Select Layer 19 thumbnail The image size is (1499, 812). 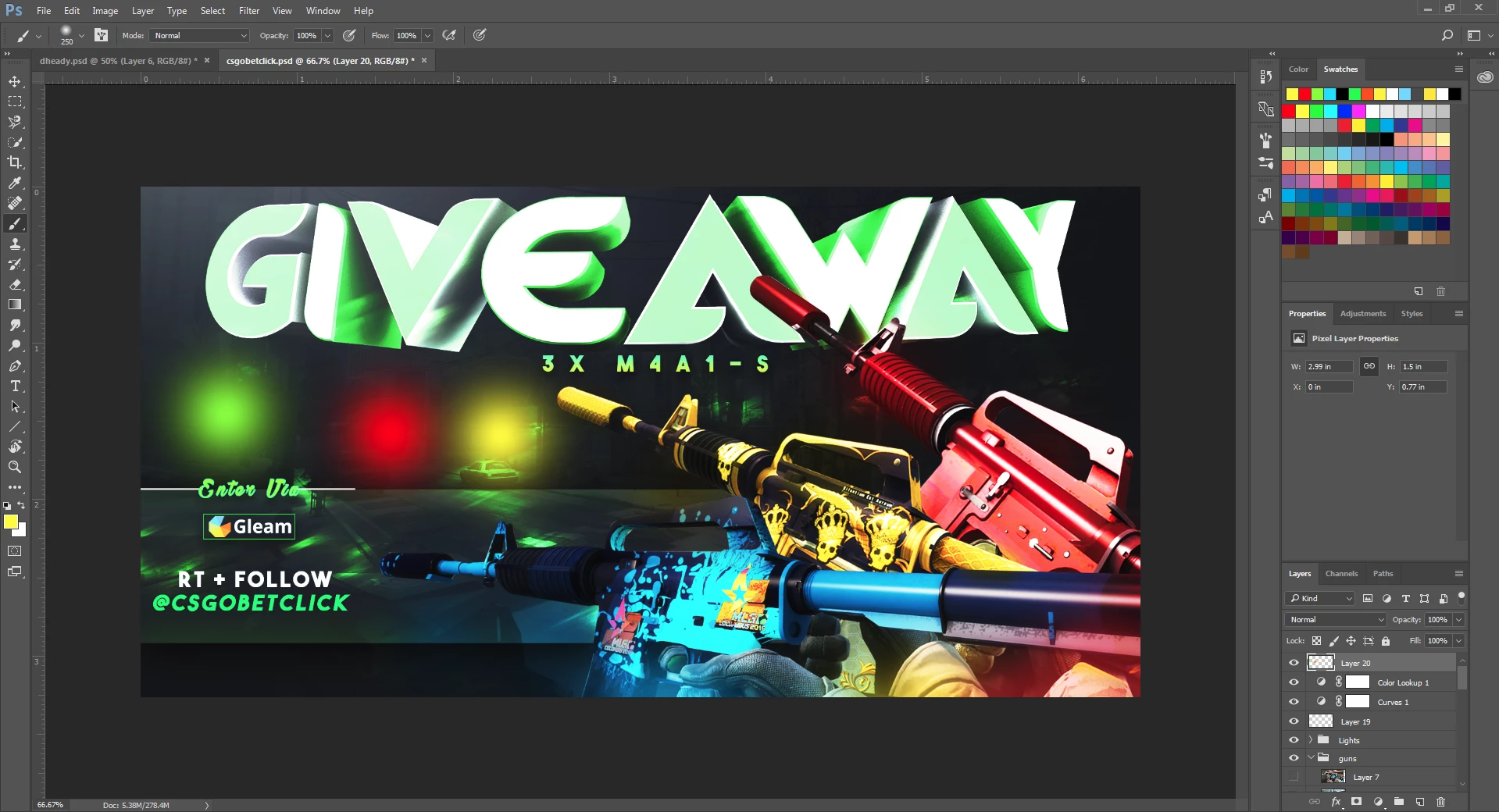pyautogui.click(x=1321, y=721)
